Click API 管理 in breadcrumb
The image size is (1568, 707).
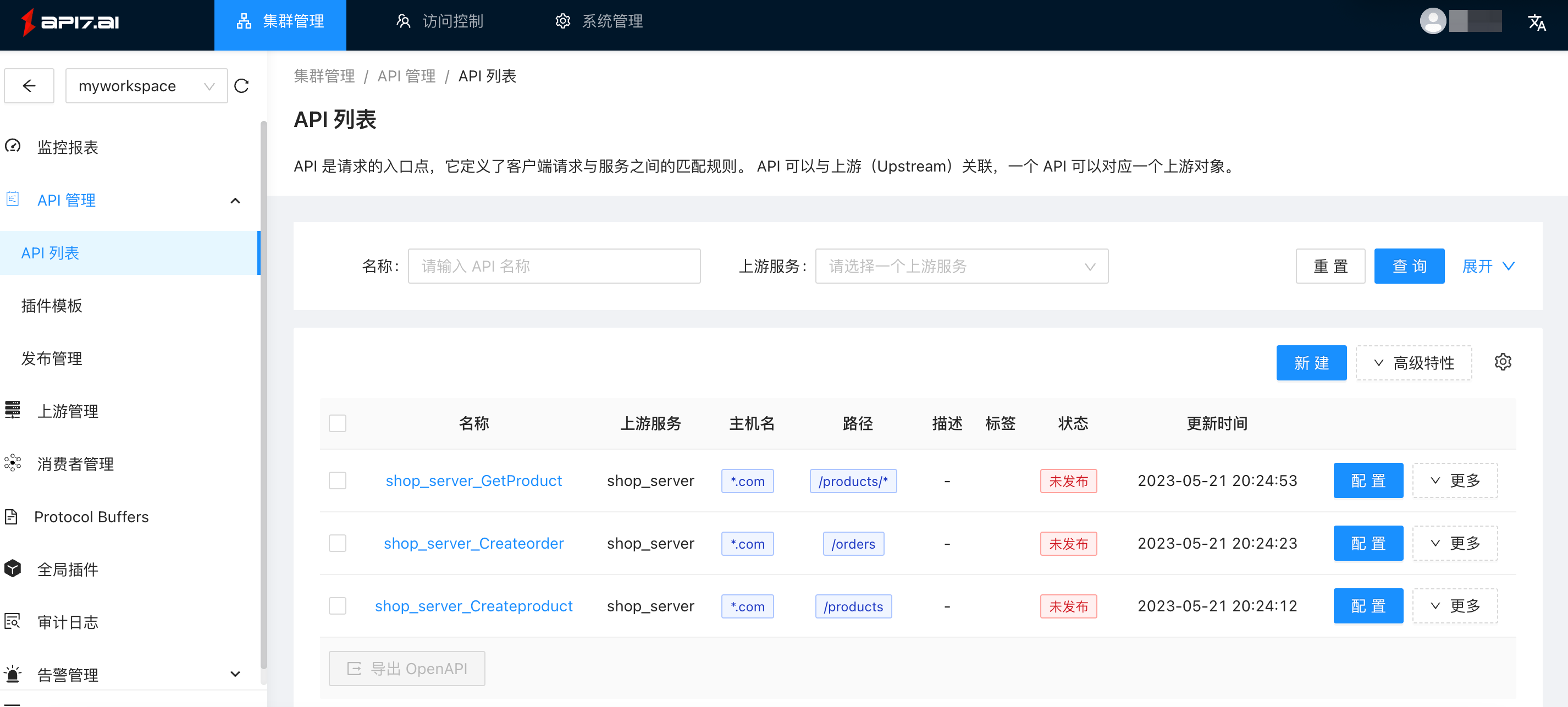tap(407, 76)
